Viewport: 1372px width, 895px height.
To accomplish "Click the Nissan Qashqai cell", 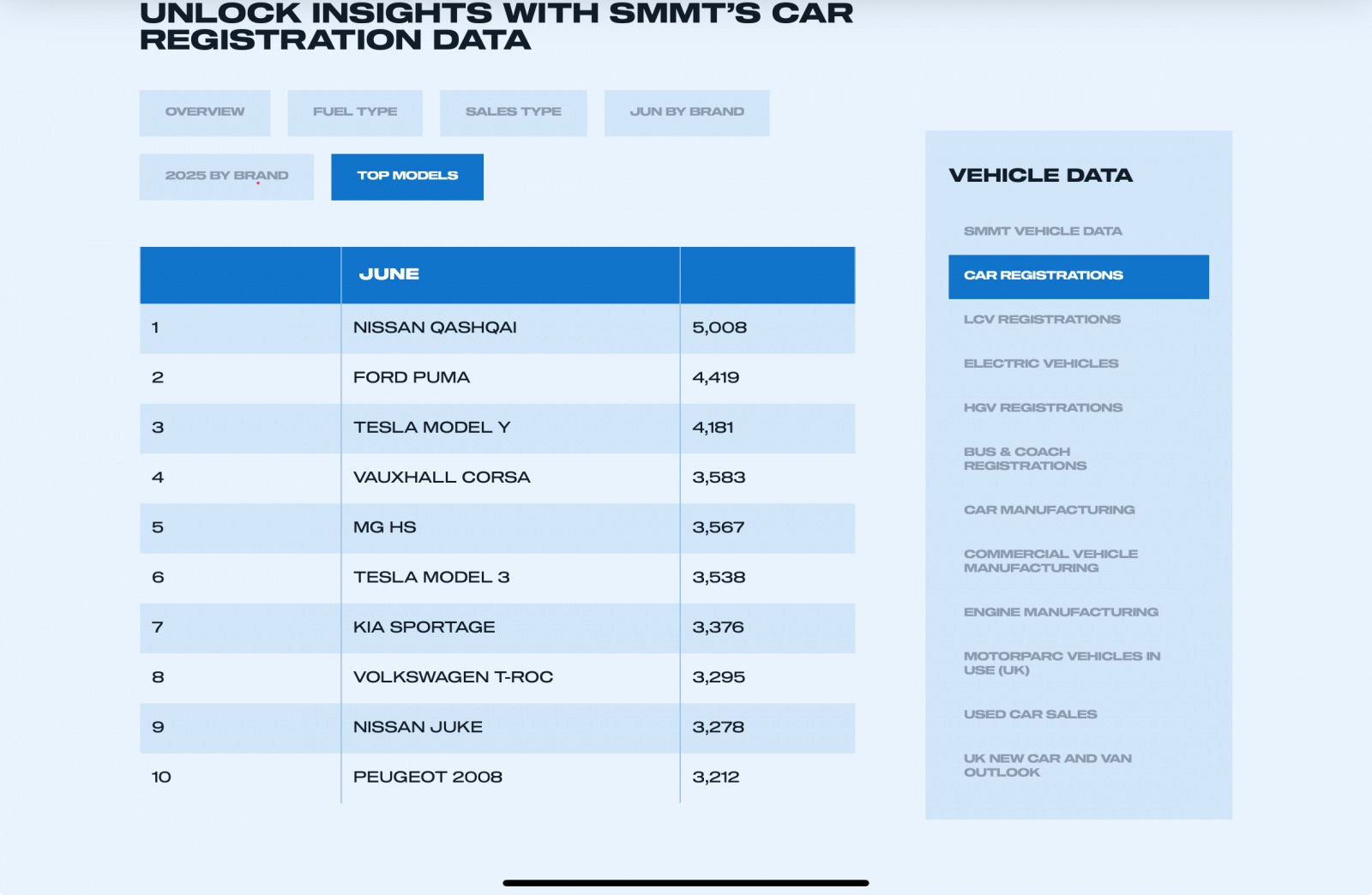I will coord(510,327).
